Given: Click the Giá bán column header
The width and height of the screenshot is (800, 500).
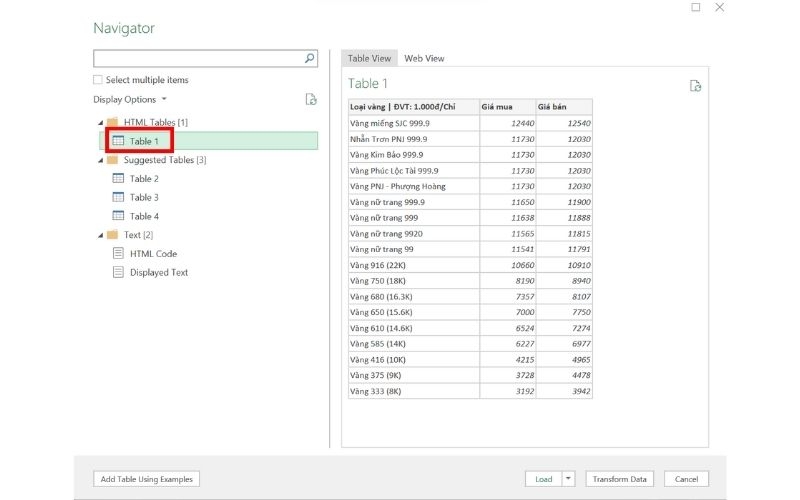Looking at the screenshot, I should pos(564,107).
